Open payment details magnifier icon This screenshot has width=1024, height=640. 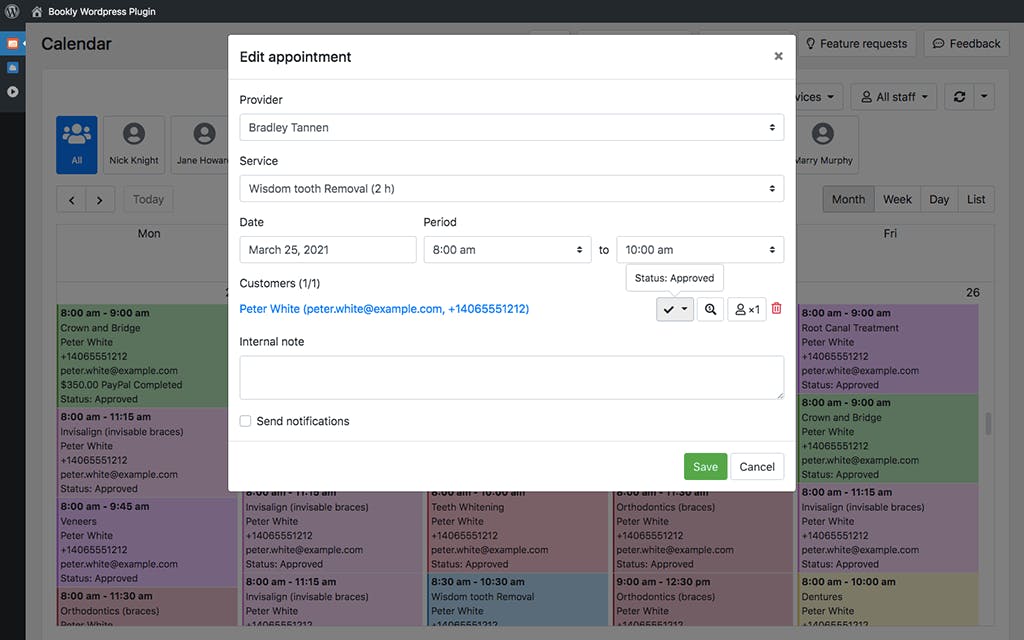[x=710, y=310]
